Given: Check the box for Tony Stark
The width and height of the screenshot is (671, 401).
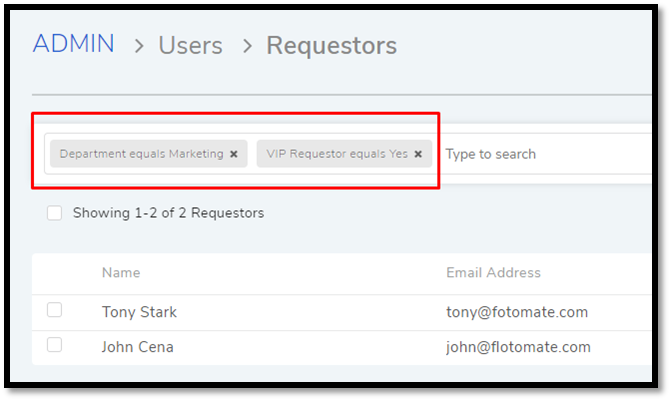Looking at the screenshot, I should tap(54, 310).
